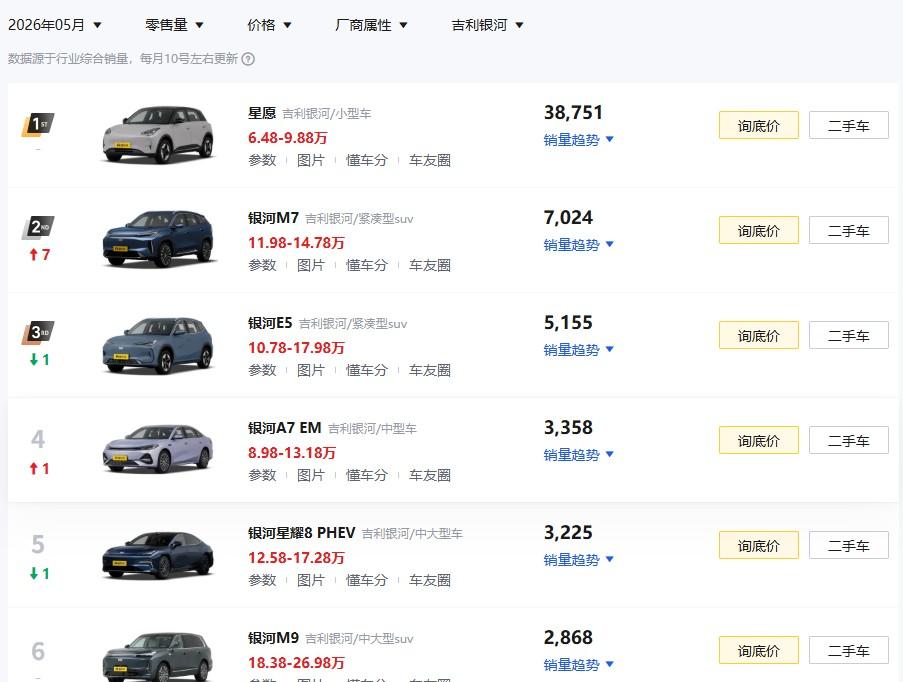Click 二手车 button for 银河M7
The height and width of the screenshot is (682, 903).
[848, 230]
